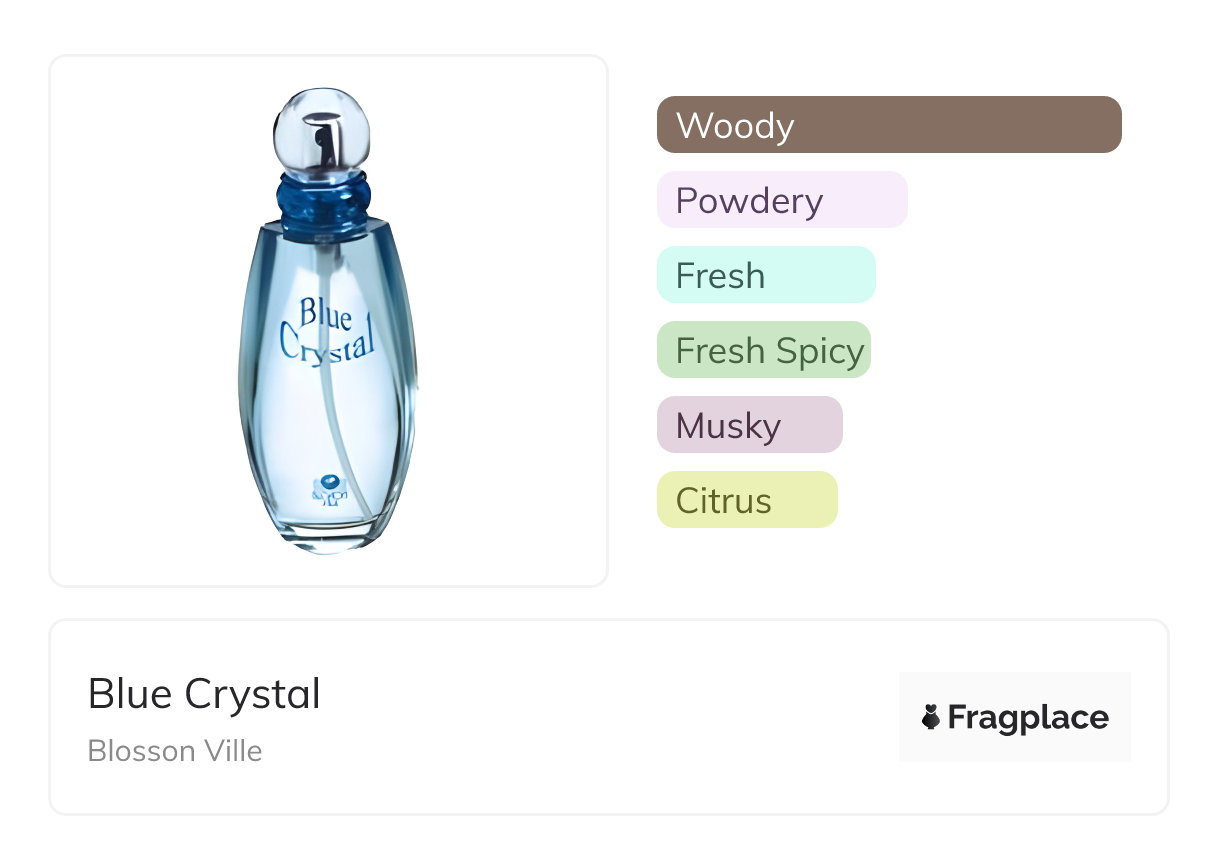Click the yellow Citrus accord tag

746,500
